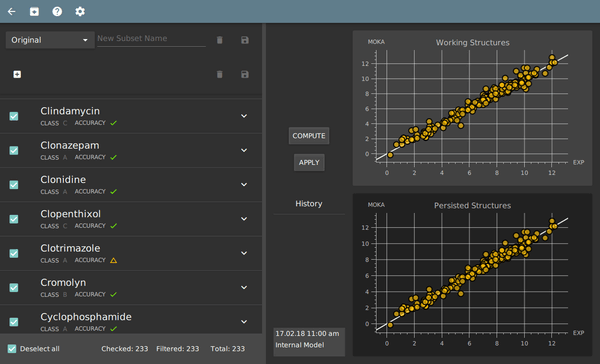Expand the Clotrimazole row

[x=244, y=253]
